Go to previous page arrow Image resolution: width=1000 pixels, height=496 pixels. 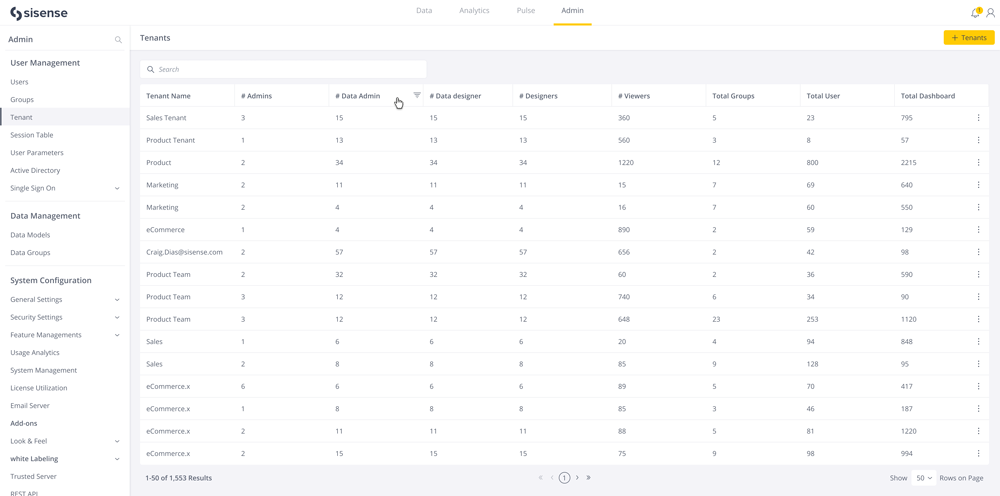552,478
